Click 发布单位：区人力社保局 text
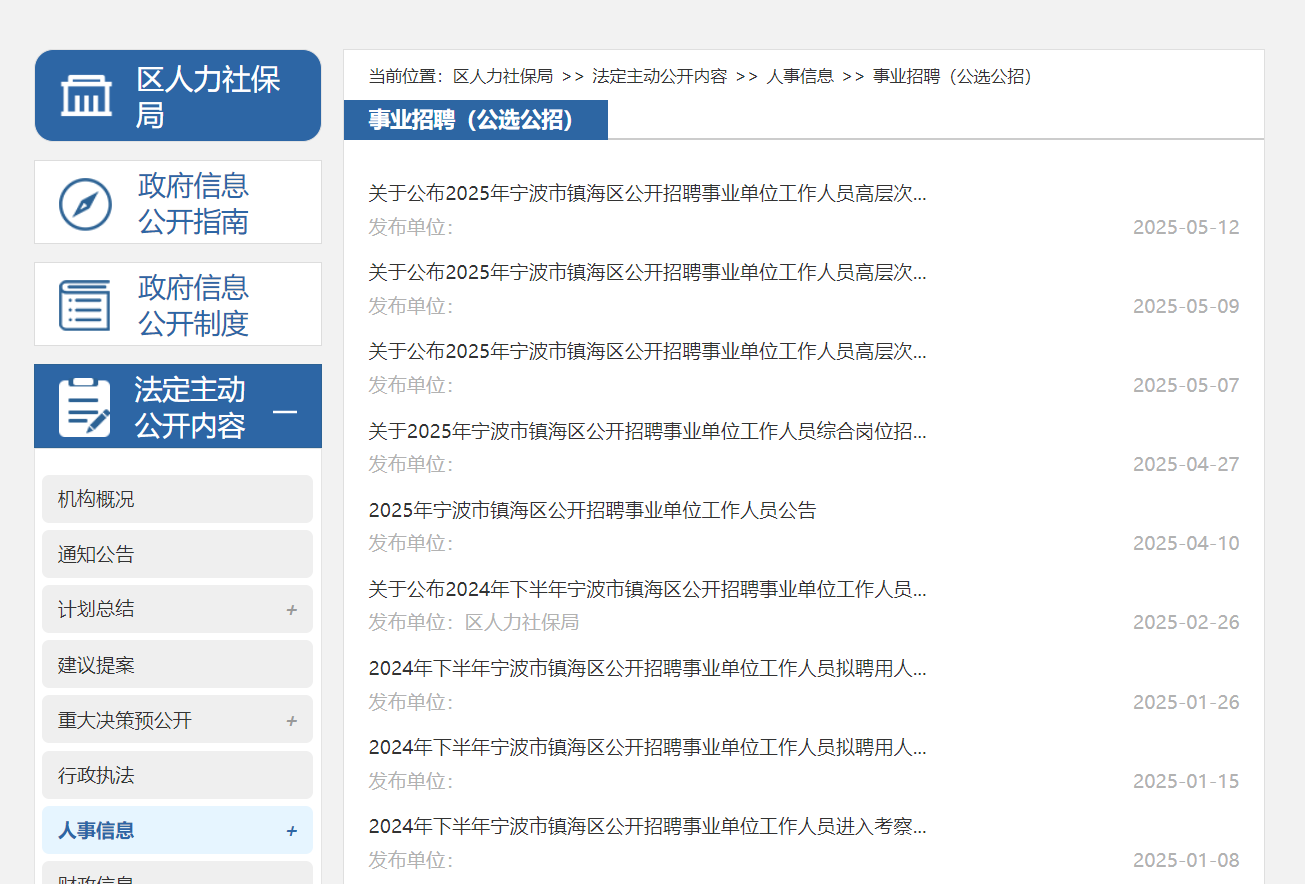 (474, 622)
